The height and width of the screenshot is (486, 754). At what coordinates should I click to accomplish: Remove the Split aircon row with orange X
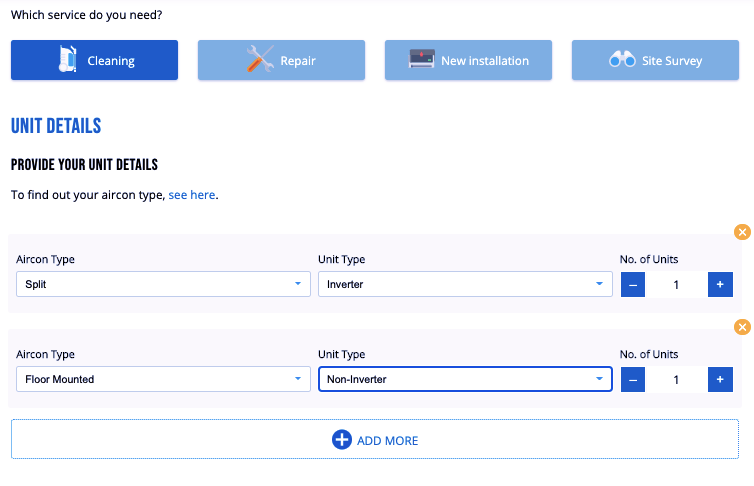click(742, 232)
